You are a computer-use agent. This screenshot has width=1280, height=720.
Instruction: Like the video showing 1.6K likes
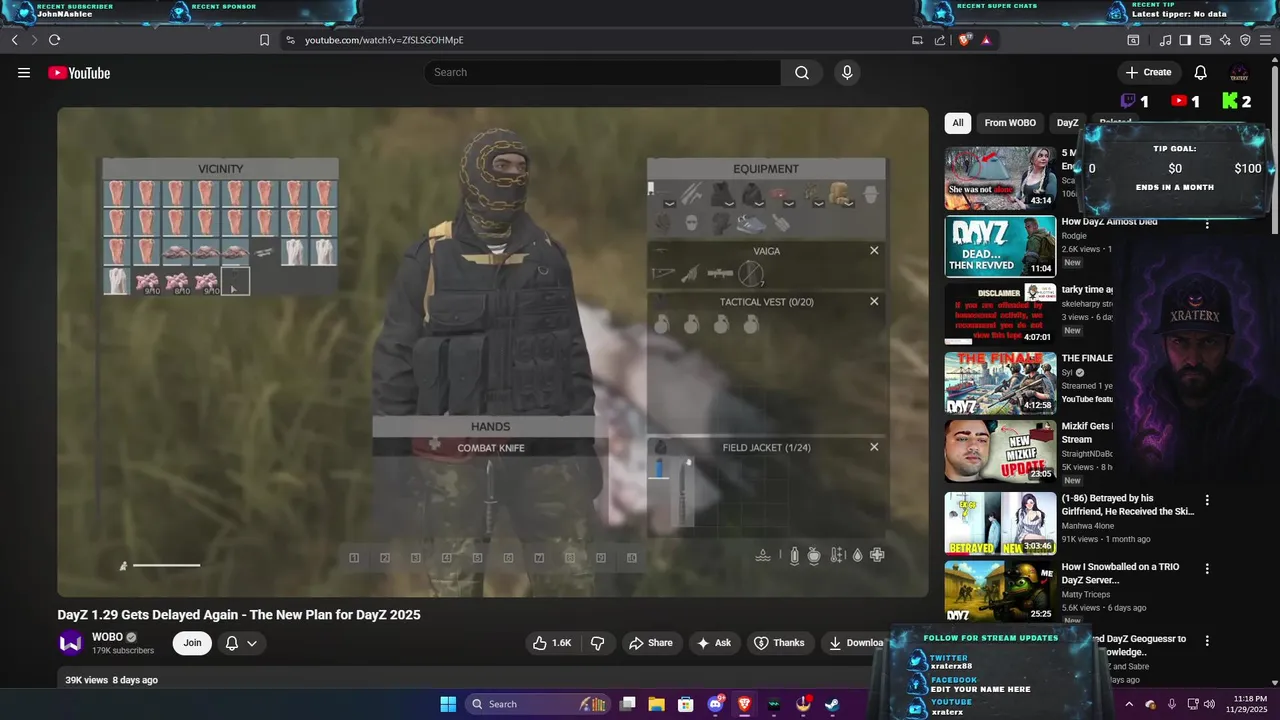pyautogui.click(x=552, y=643)
